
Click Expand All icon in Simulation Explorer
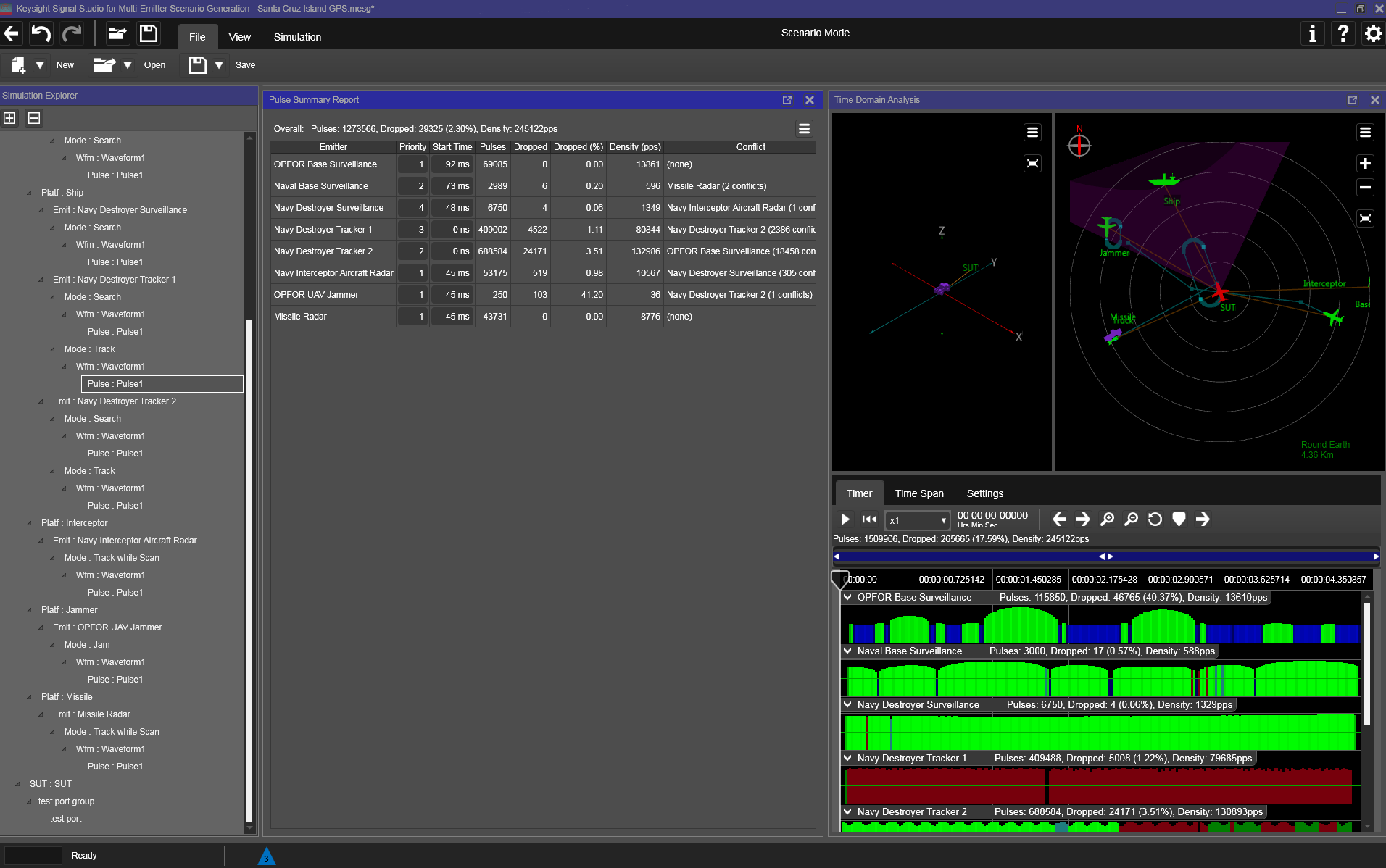pos(10,118)
